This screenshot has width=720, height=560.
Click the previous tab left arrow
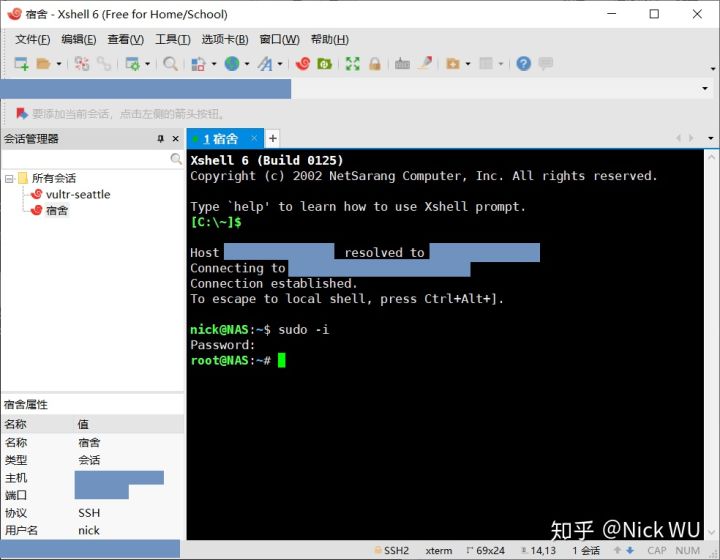[678, 138]
